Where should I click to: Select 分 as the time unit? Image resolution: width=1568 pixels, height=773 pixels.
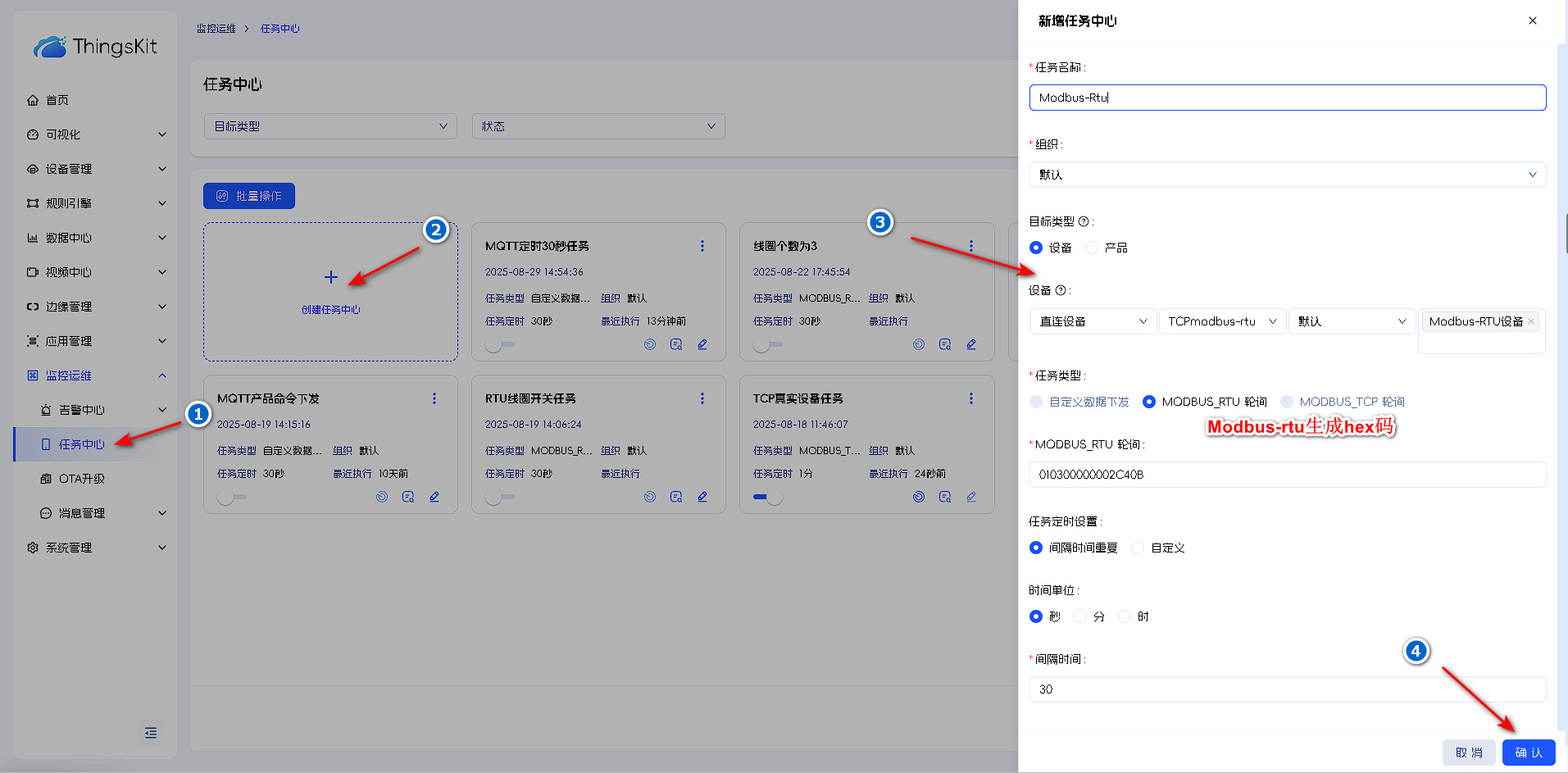1080,616
